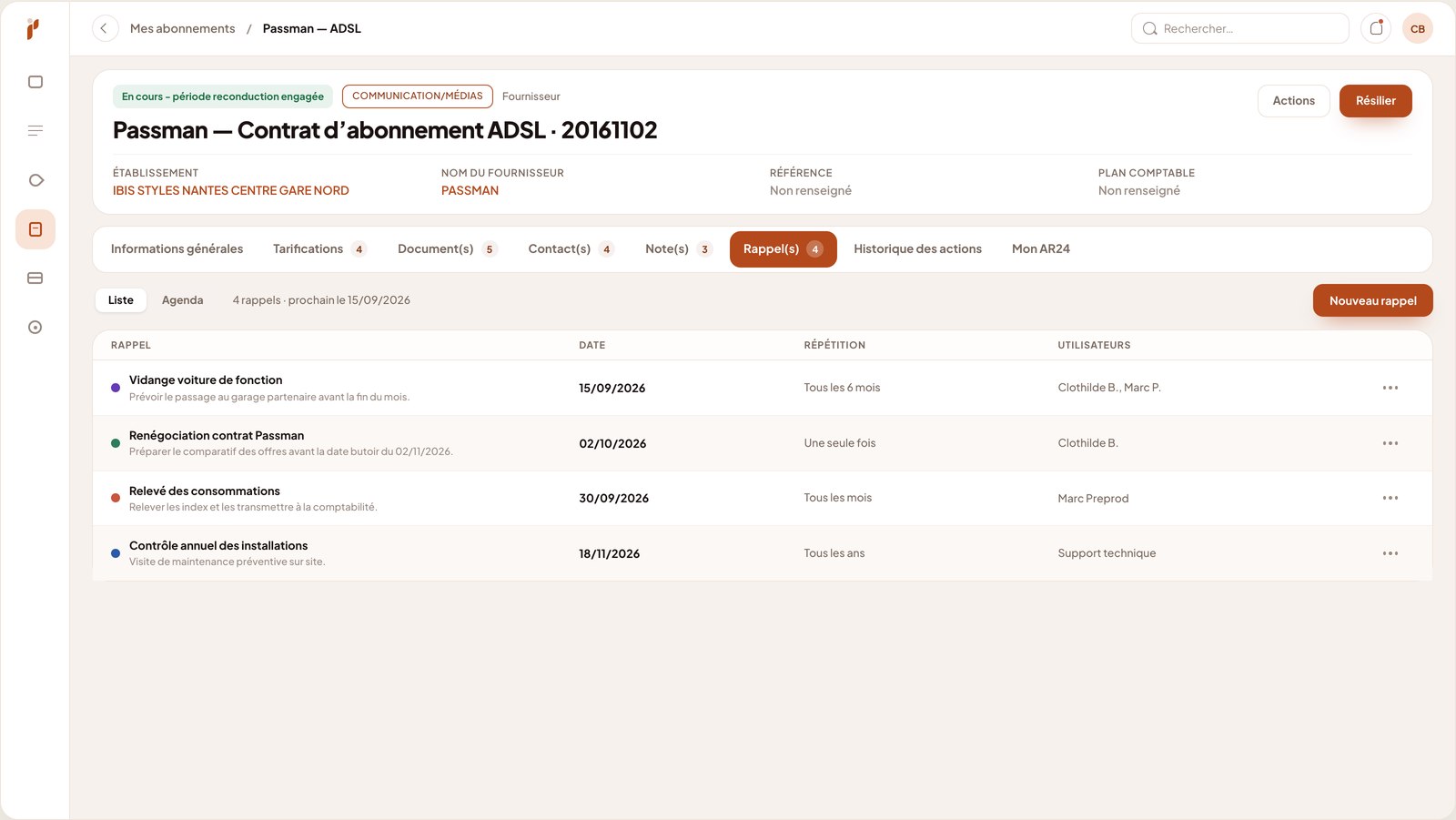
Task: Open the three-lines list icon in the sidebar
Action: [35, 131]
